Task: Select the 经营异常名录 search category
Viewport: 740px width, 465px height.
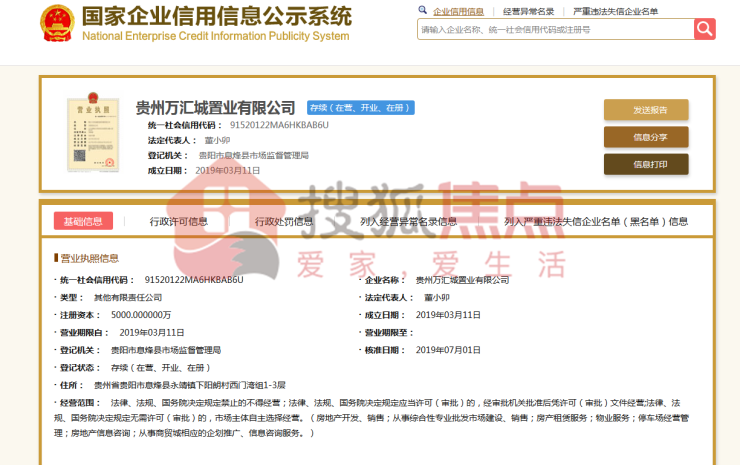Action: (x=528, y=11)
